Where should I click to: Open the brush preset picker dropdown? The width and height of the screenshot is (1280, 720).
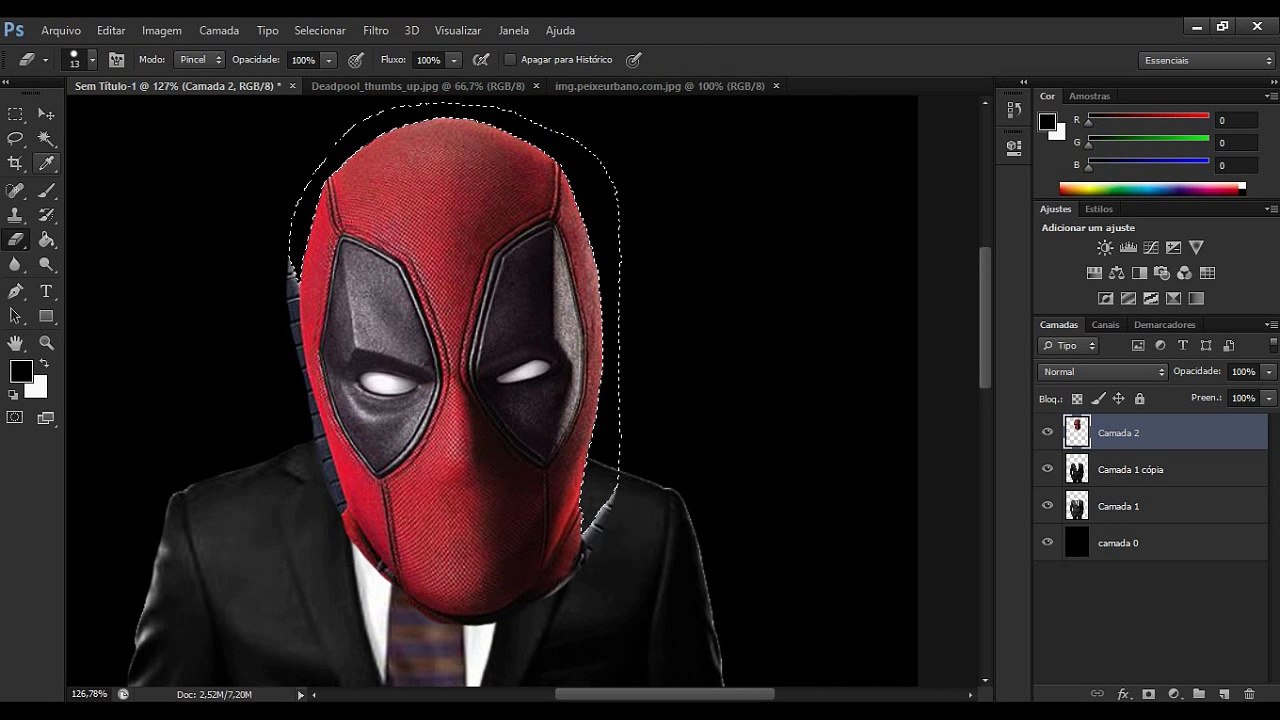click(92, 60)
